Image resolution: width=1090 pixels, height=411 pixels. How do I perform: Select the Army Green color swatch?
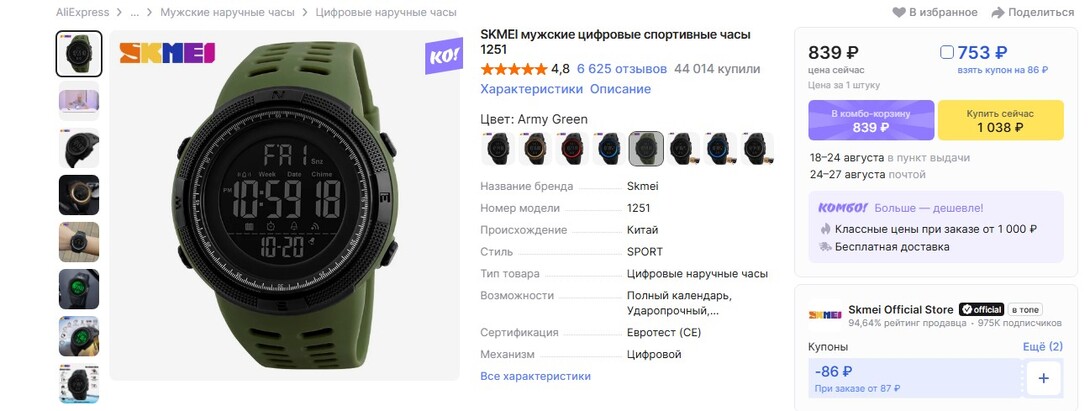(x=646, y=148)
